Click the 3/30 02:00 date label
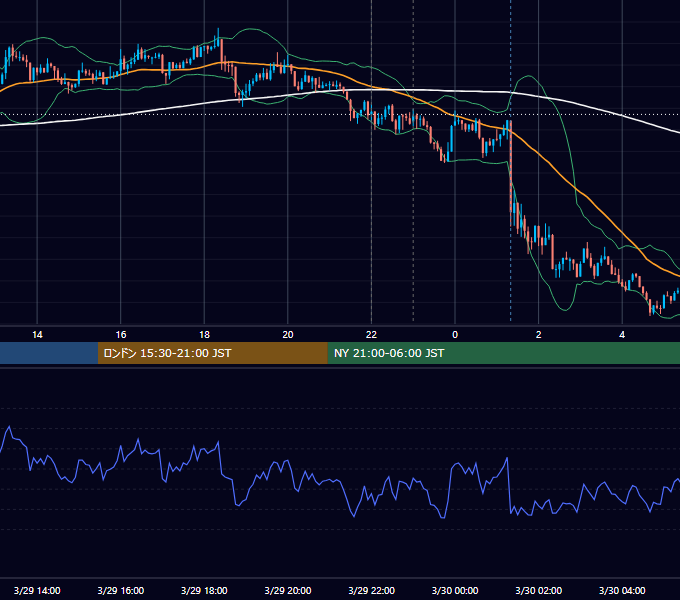Viewport: 680px width, 600px height. 539,590
